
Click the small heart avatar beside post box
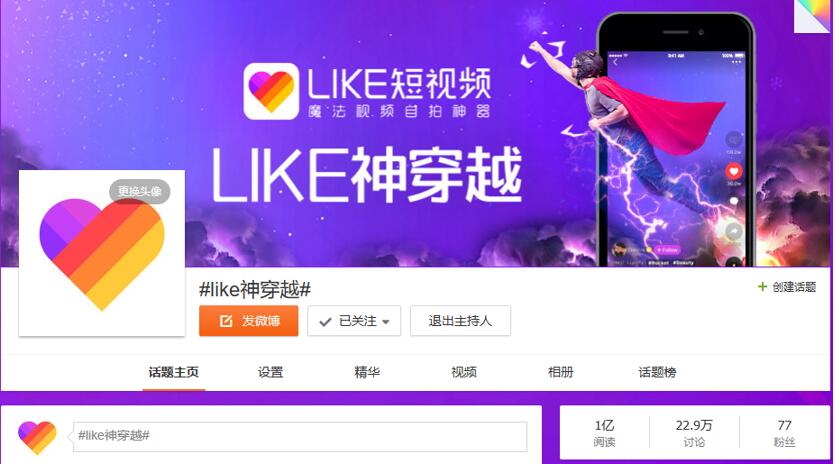click(37, 437)
